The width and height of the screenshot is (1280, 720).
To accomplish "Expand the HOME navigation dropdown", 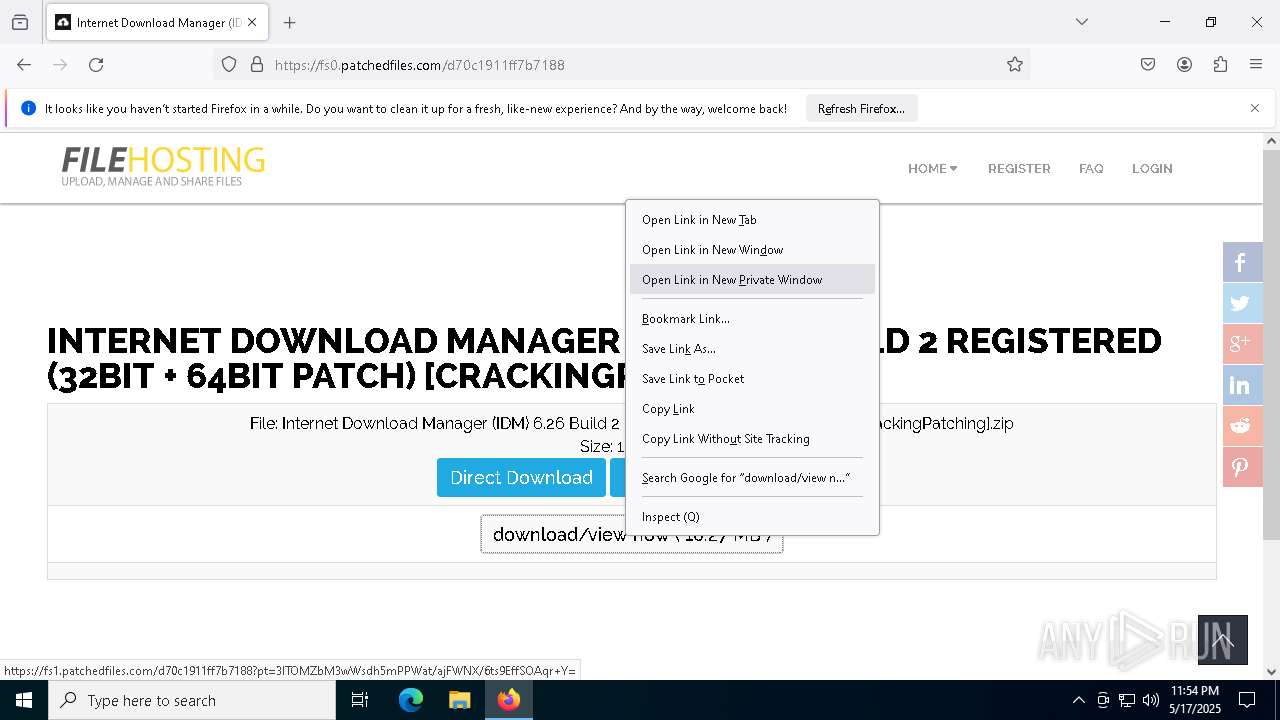I will pyautogui.click(x=932, y=169).
